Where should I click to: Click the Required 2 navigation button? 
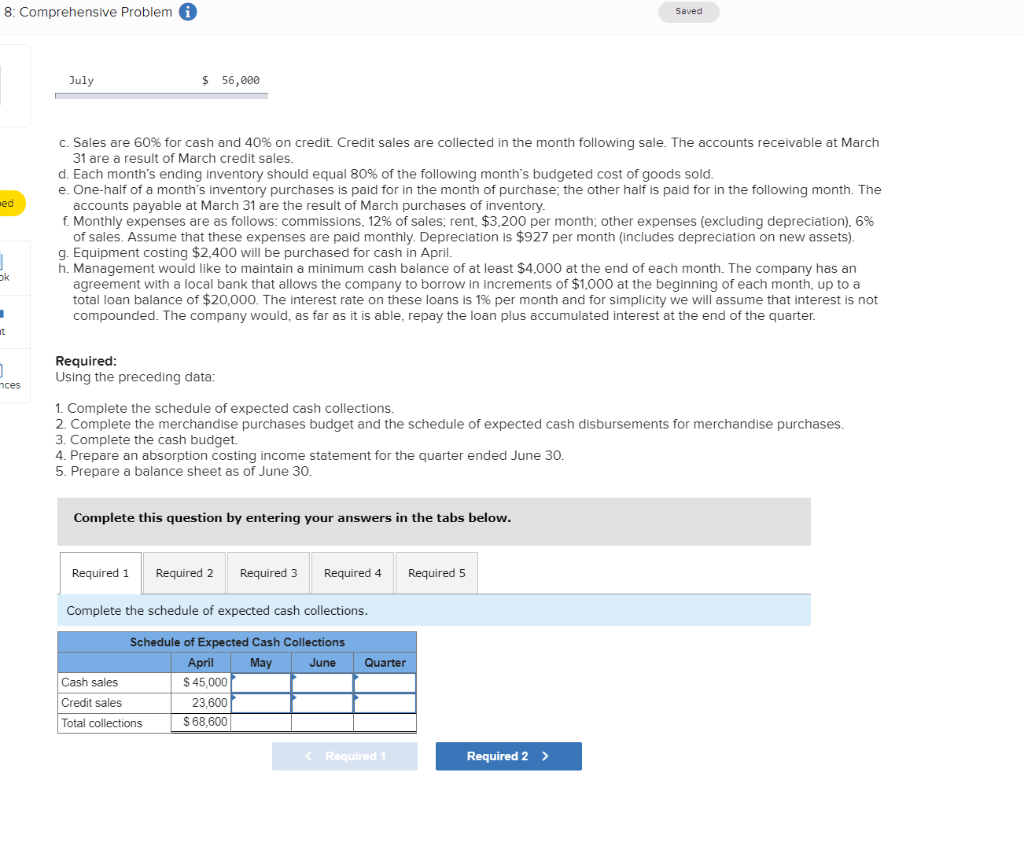(508, 756)
